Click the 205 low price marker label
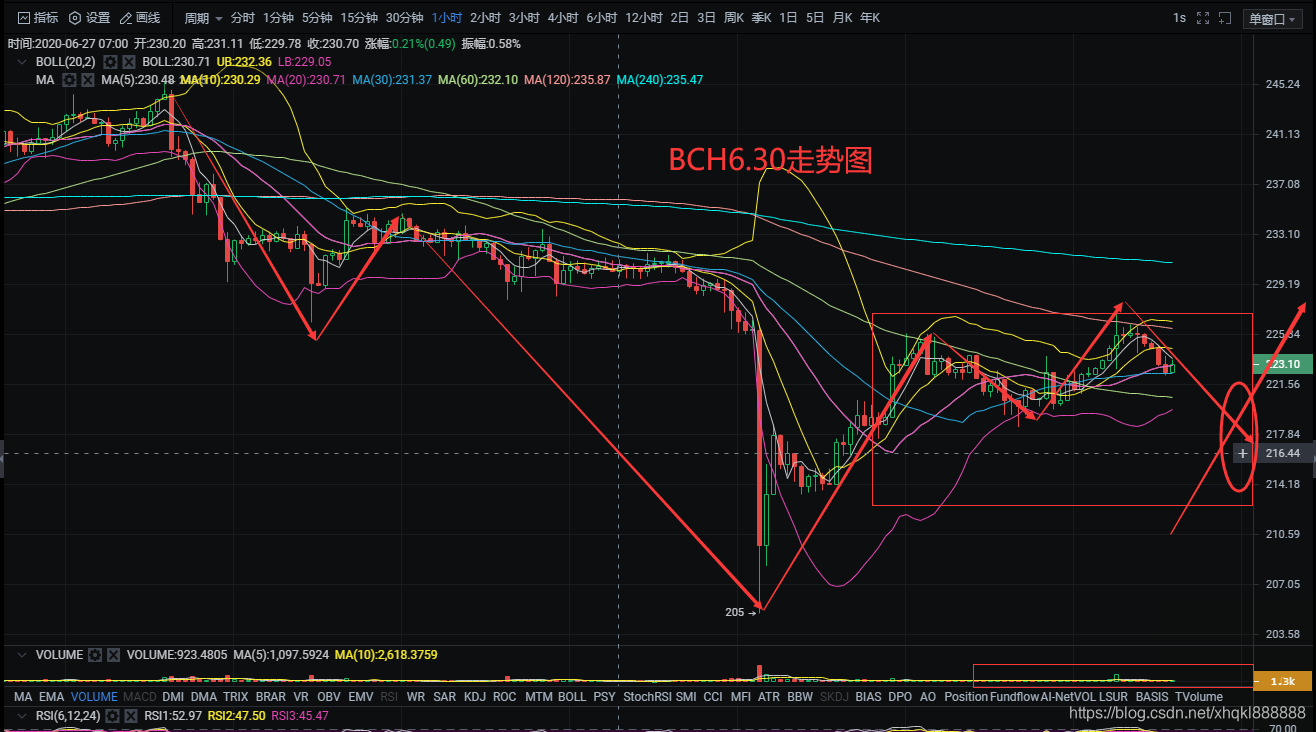1316x732 pixels. [x=740, y=612]
